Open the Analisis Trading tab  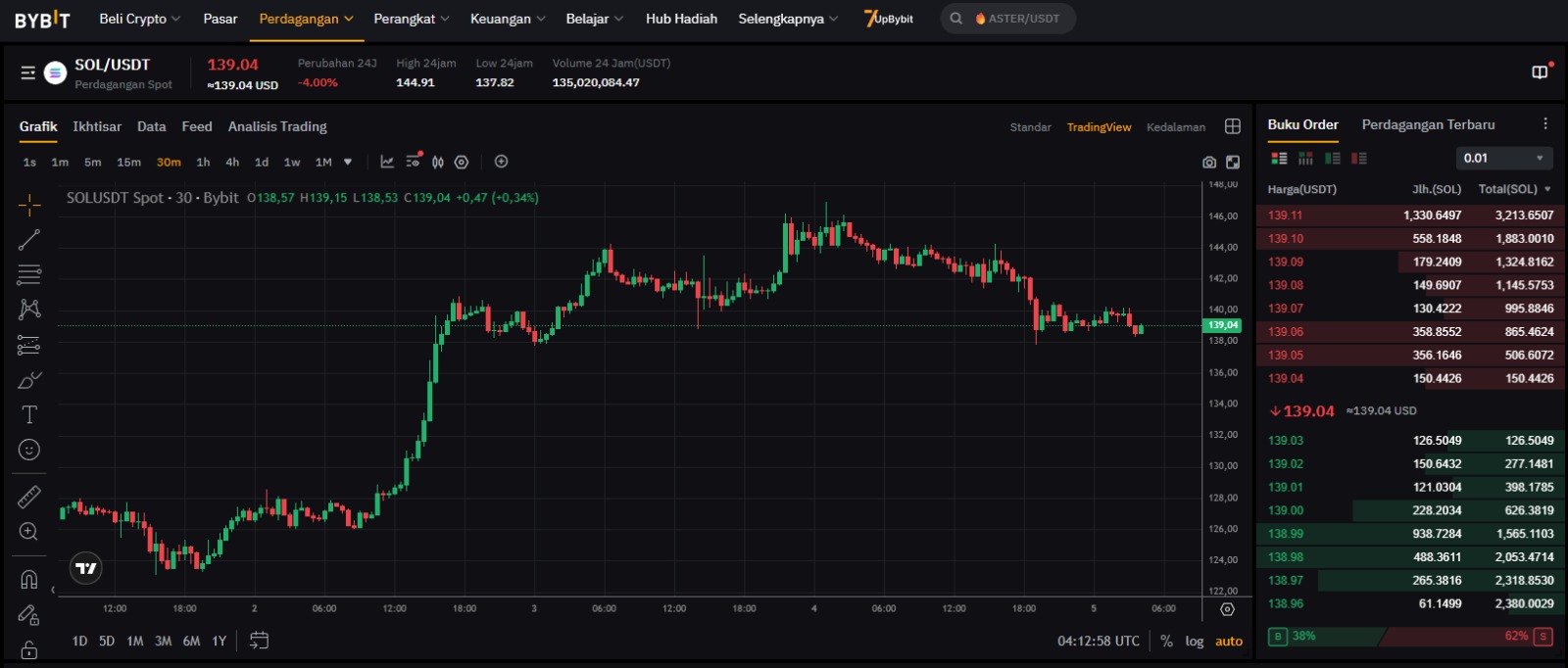coord(277,126)
